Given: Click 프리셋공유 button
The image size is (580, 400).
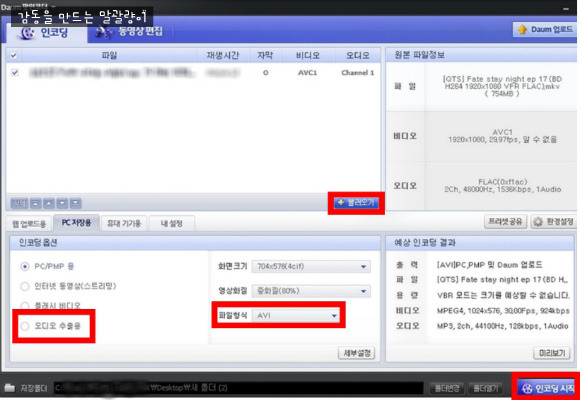Looking at the screenshot, I should click(505, 222).
